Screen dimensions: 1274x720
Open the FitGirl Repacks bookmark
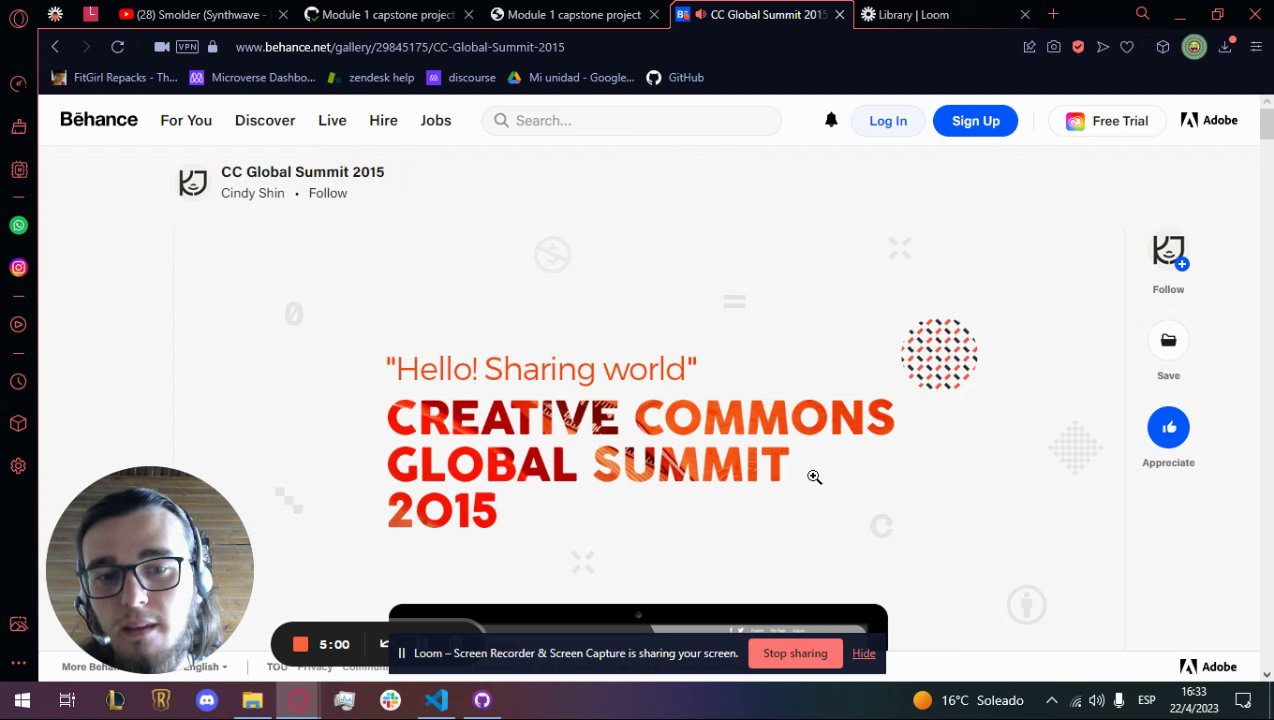[x=114, y=77]
